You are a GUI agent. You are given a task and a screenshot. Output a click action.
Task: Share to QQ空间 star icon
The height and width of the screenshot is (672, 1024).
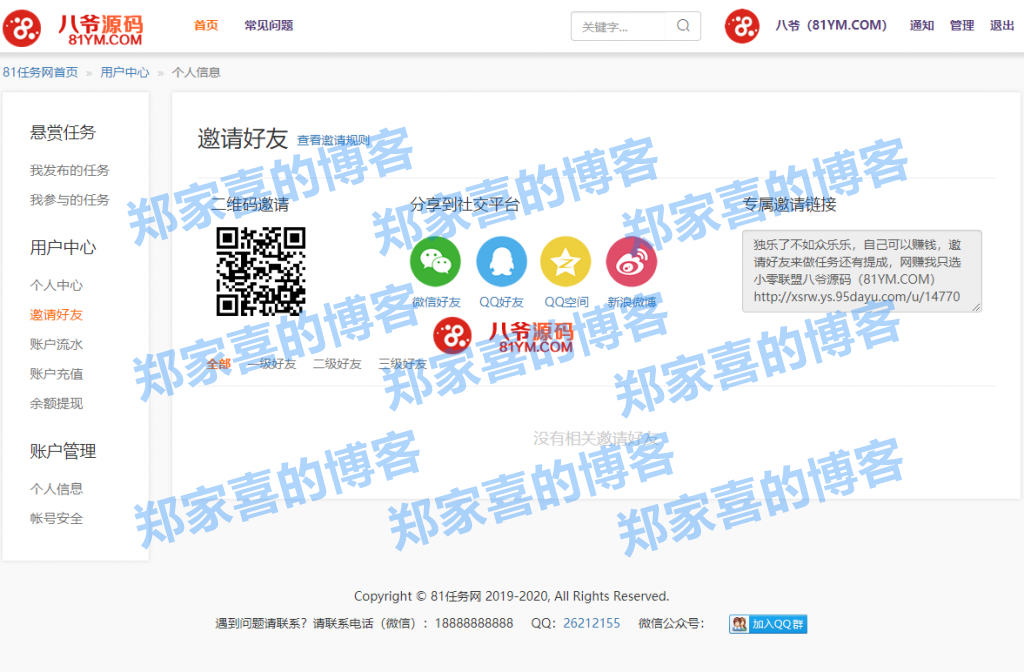point(566,261)
